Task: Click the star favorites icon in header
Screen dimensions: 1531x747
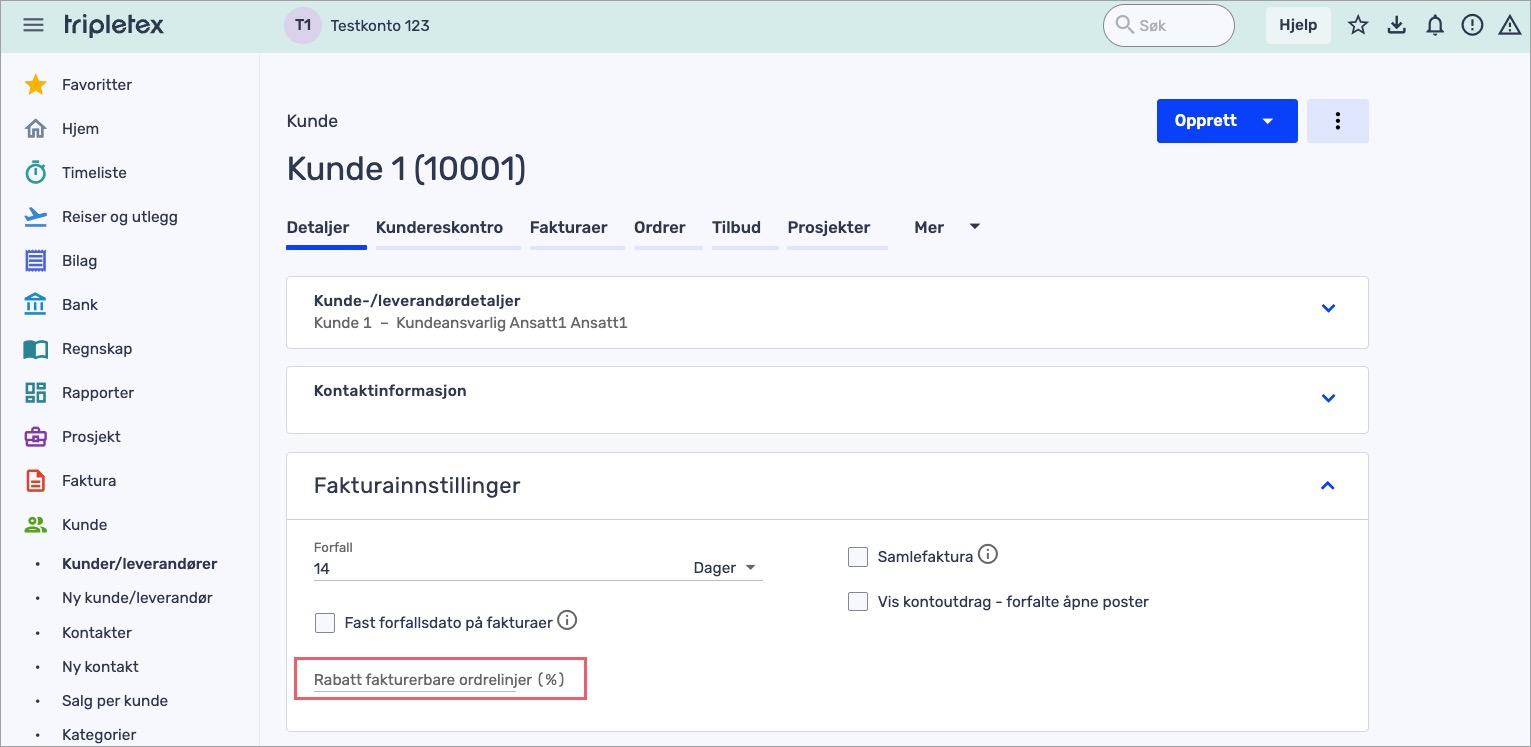Action: [1358, 26]
